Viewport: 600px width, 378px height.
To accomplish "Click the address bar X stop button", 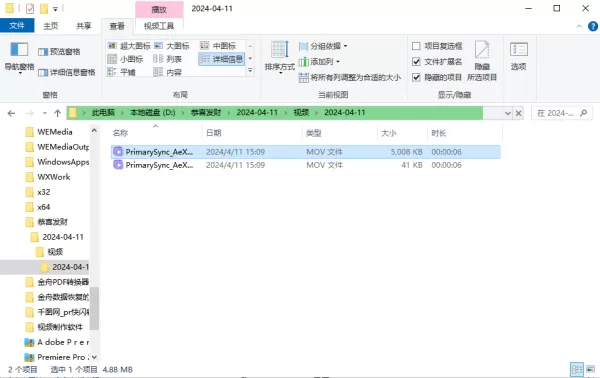I will click(x=518, y=113).
